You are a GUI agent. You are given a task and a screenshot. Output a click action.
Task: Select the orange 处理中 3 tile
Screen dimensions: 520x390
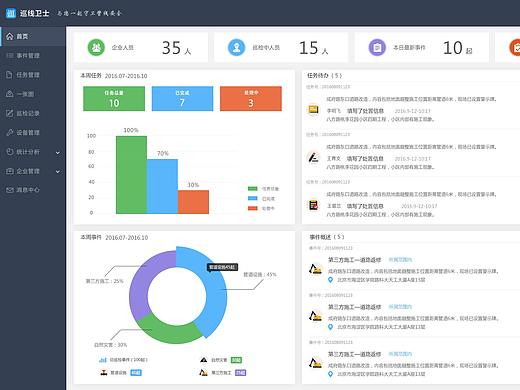[251, 99]
